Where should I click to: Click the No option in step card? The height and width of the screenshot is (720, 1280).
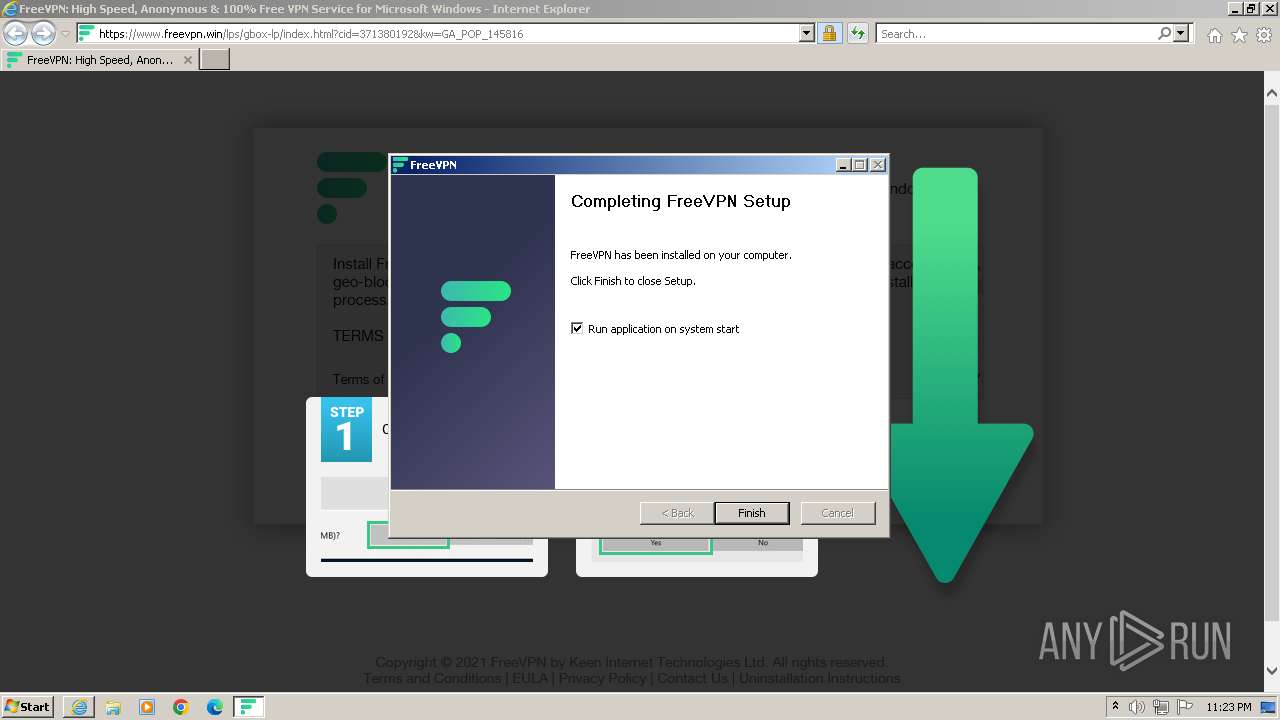pos(763,543)
